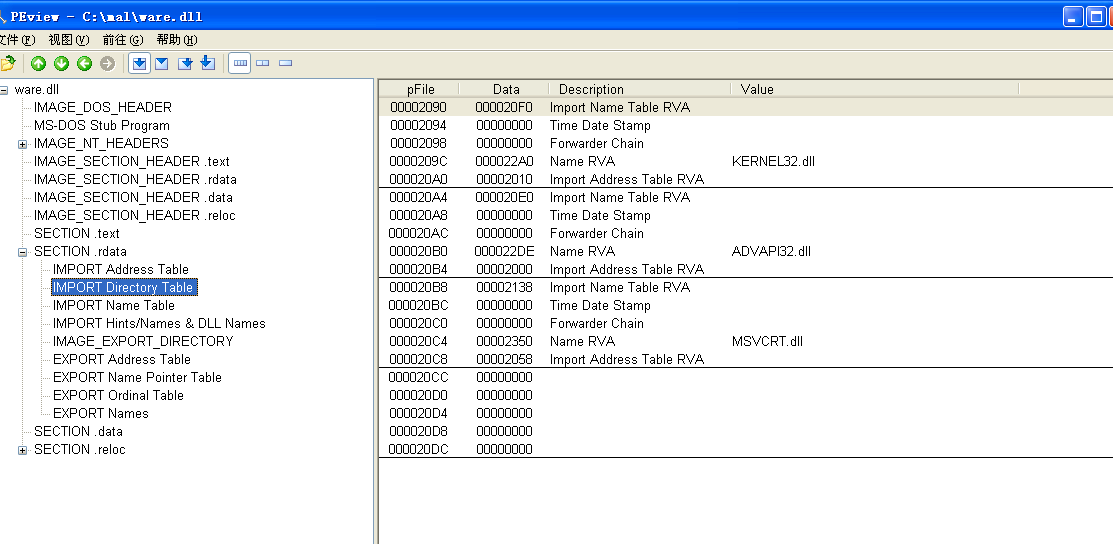The width and height of the screenshot is (1113, 544).
Task: Click the green back arrow toolbar icon
Action: pyautogui.click(x=84, y=64)
